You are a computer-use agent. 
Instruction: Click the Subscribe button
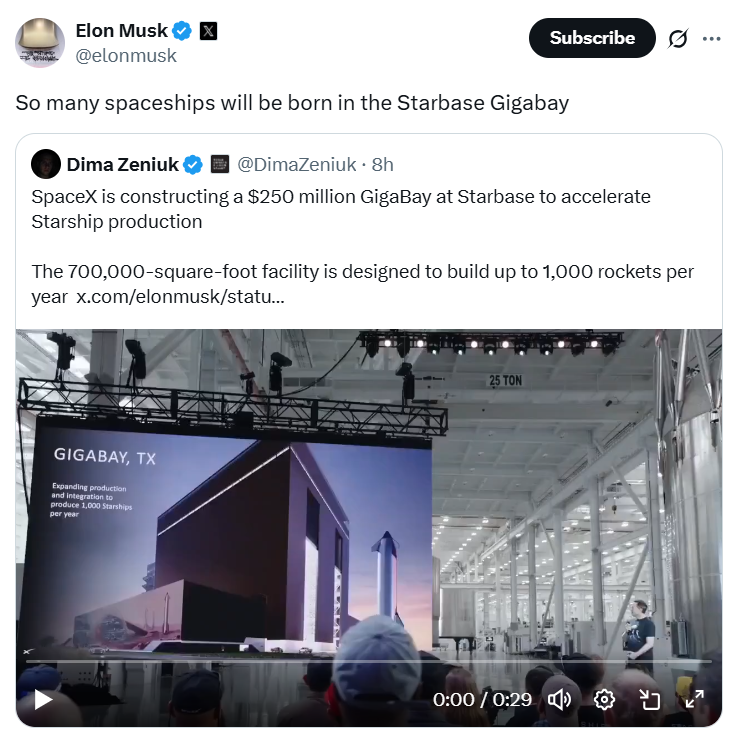592,38
